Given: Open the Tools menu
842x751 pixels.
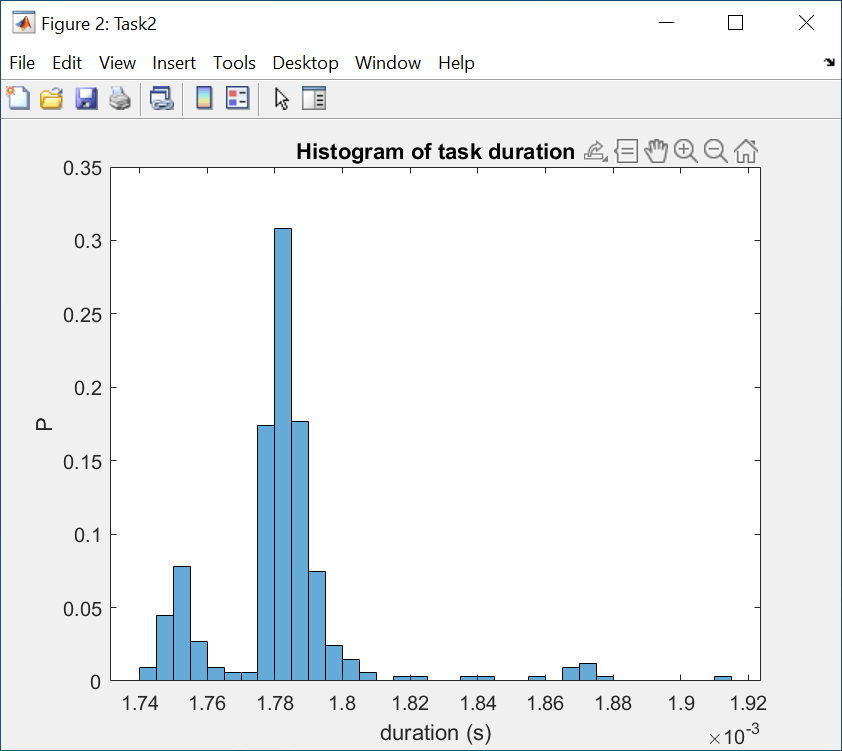Looking at the screenshot, I should 234,63.
